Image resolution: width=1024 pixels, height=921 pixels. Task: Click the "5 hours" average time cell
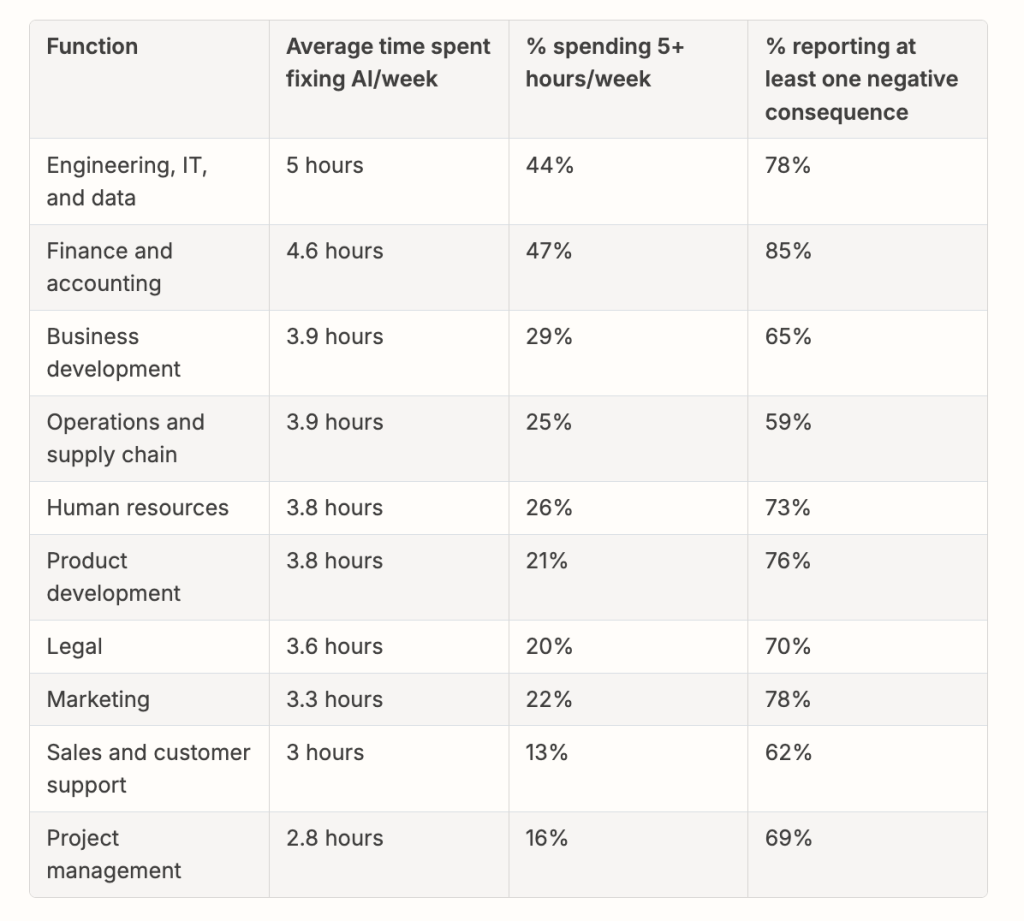[x=324, y=165]
